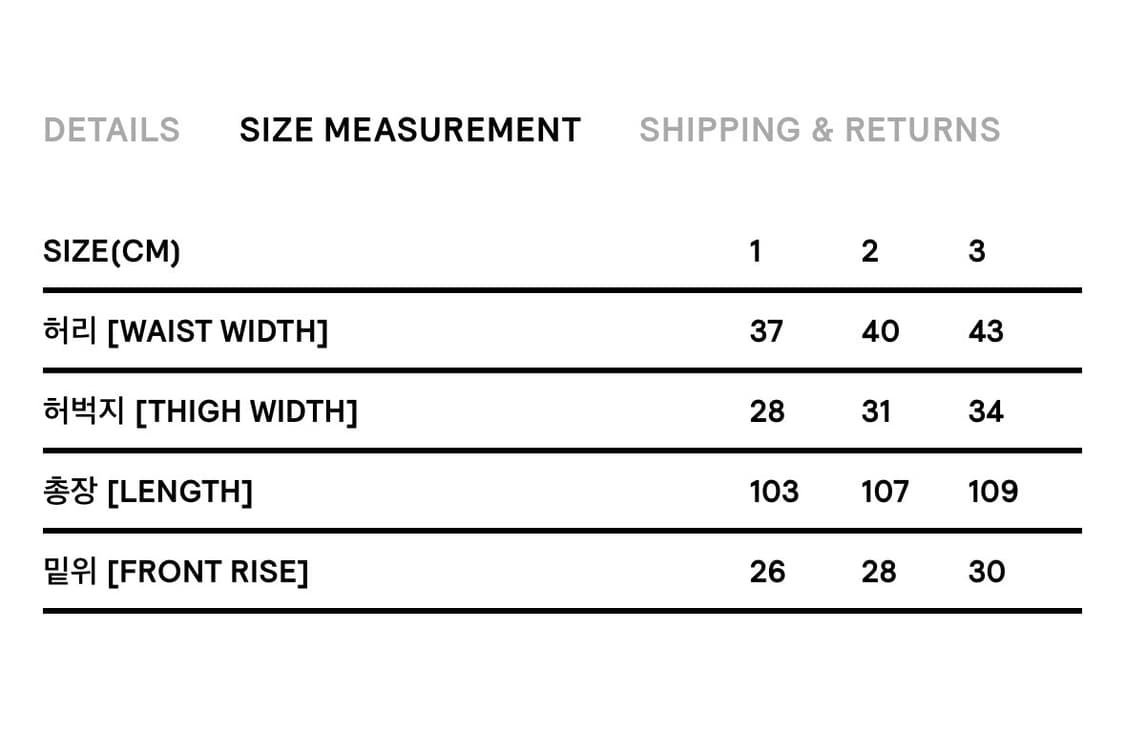Click size column header 2
The image size is (1125, 737).
click(870, 252)
